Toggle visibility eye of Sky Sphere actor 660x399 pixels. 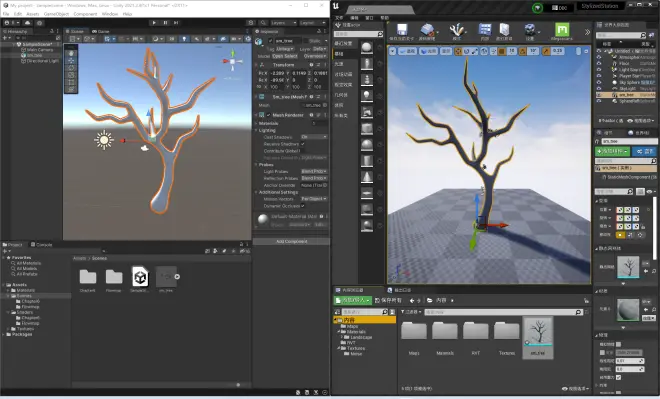pyautogui.click(x=599, y=82)
